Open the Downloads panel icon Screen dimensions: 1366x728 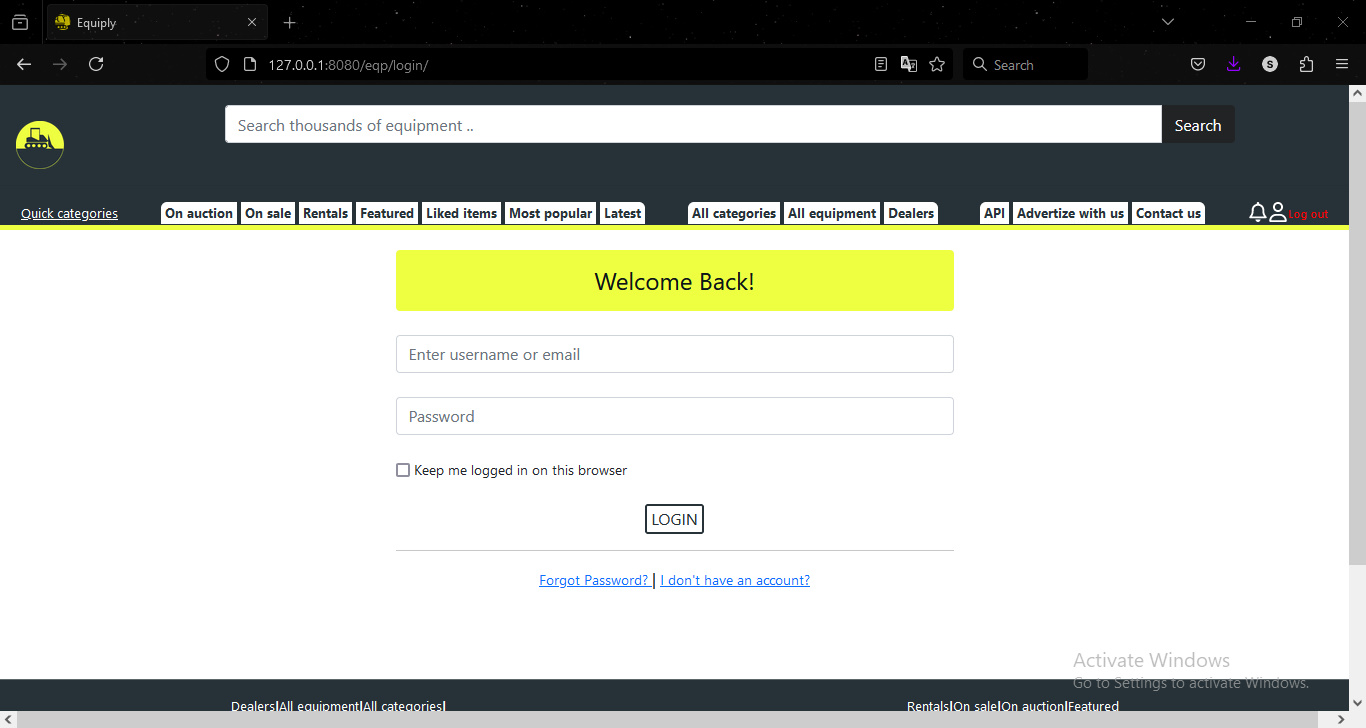click(1233, 63)
